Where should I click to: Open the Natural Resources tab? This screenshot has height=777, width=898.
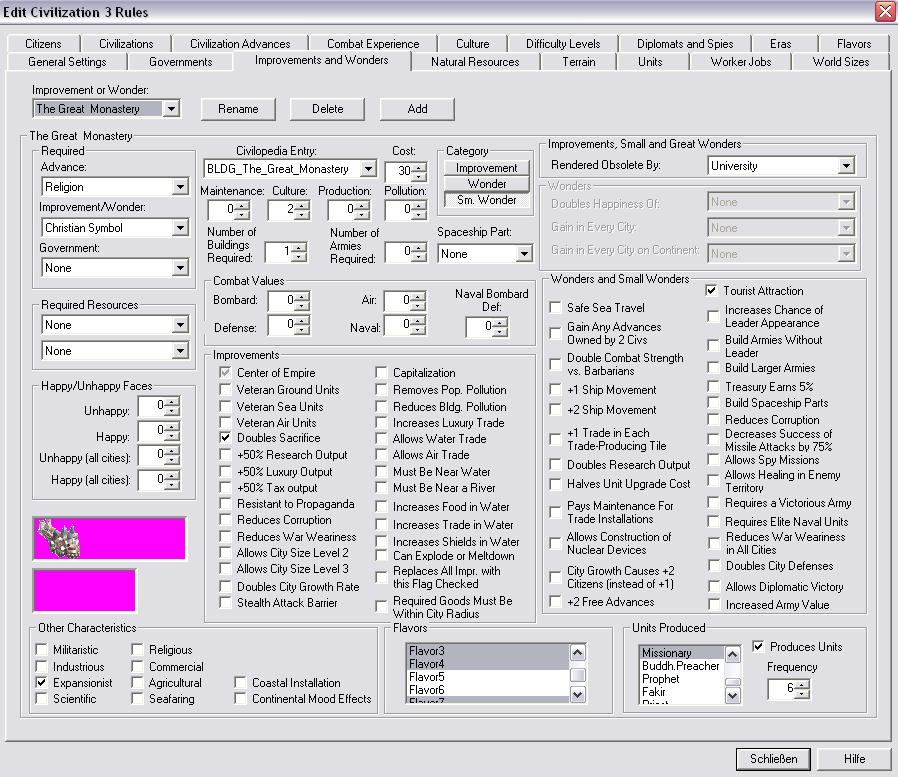pos(475,62)
